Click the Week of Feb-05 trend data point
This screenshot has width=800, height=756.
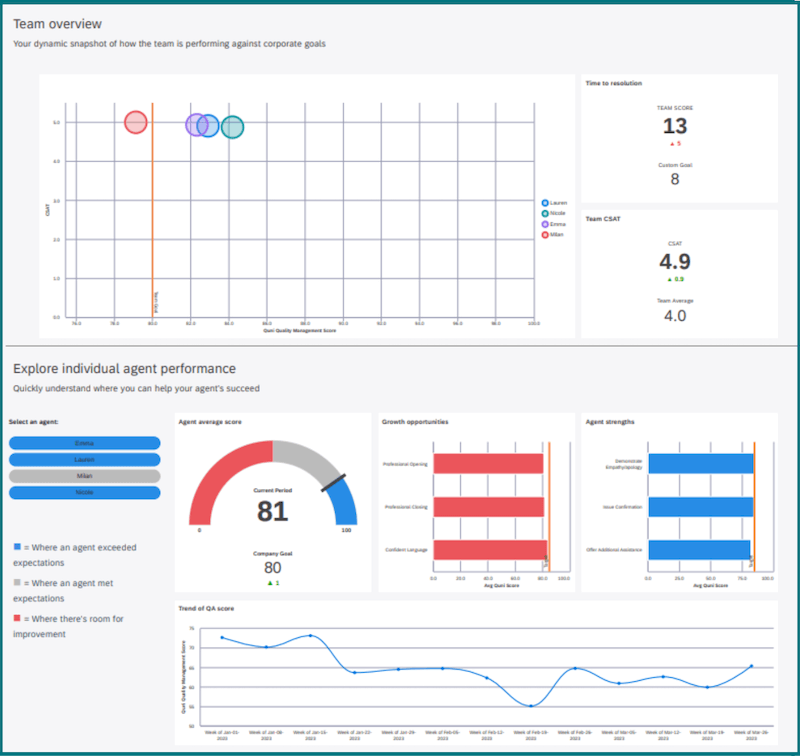click(x=442, y=668)
